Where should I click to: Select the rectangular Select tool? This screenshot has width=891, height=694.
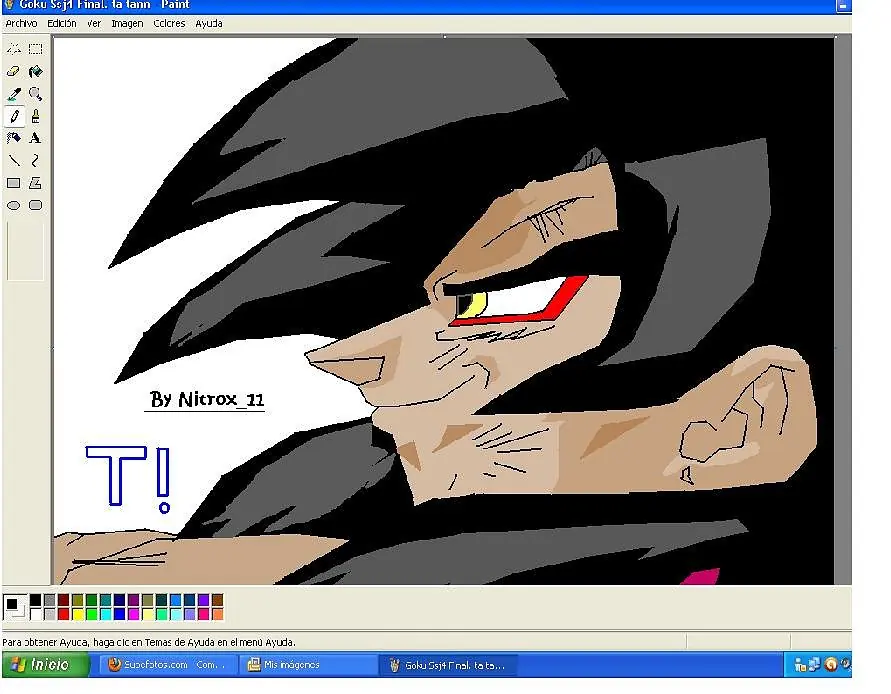pyautogui.click(x=35, y=49)
